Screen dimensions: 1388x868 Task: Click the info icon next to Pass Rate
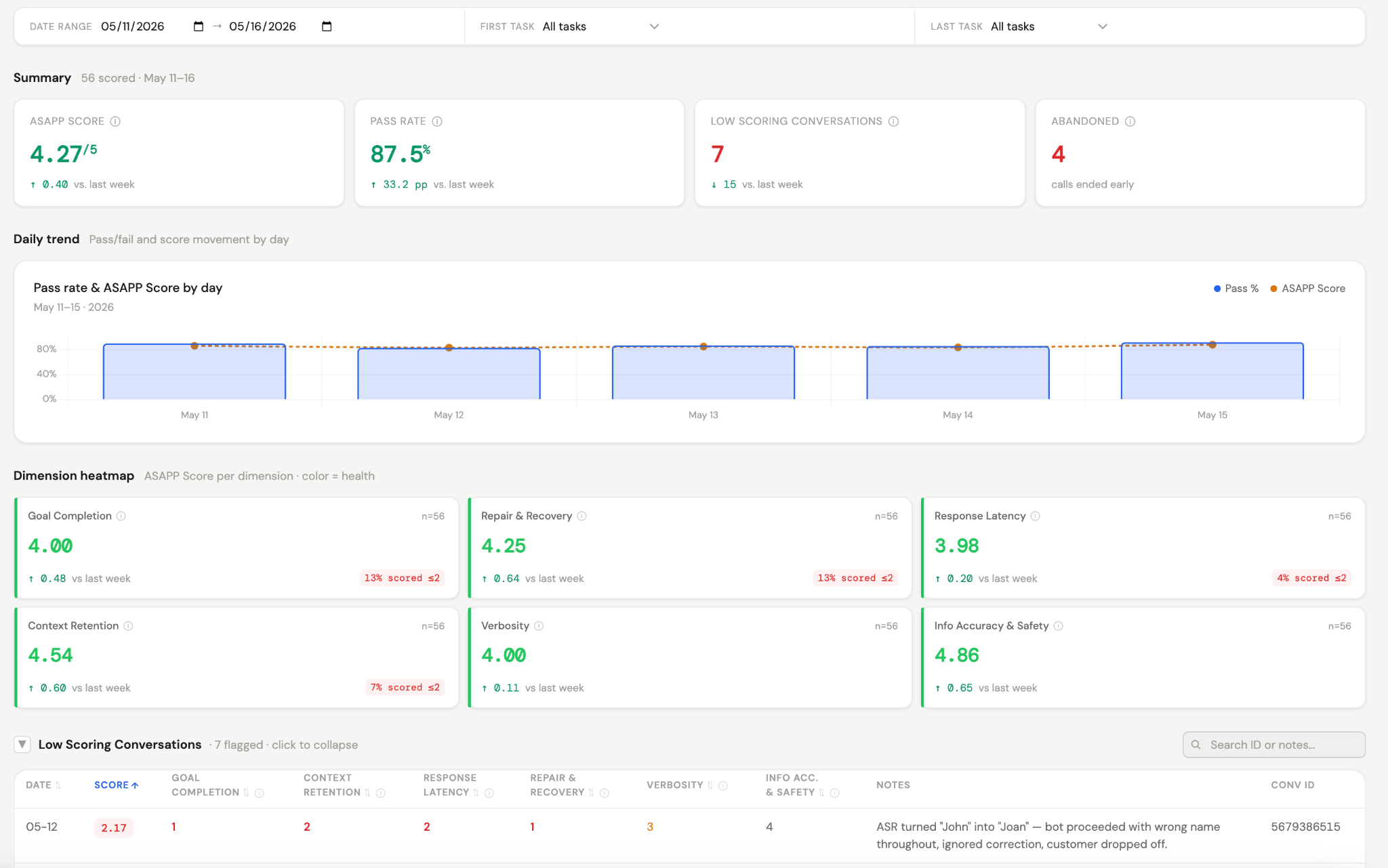[x=437, y=121]
